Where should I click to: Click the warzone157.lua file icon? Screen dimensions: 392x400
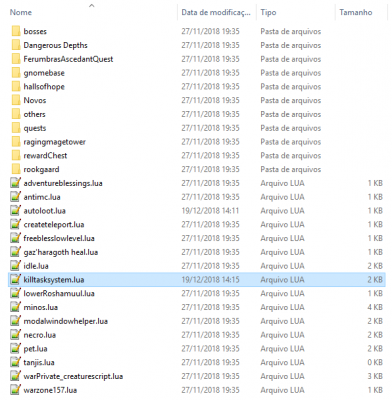pos(15,390)
